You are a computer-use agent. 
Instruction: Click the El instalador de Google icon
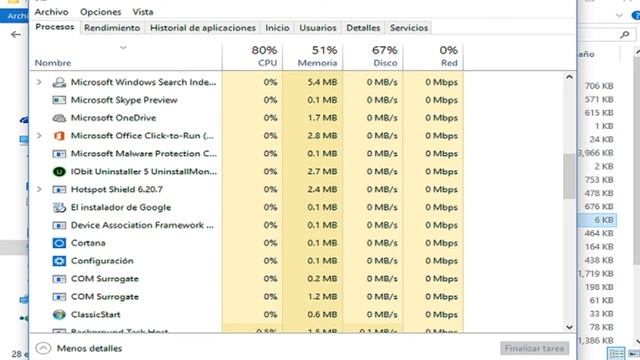coord(59,207)
